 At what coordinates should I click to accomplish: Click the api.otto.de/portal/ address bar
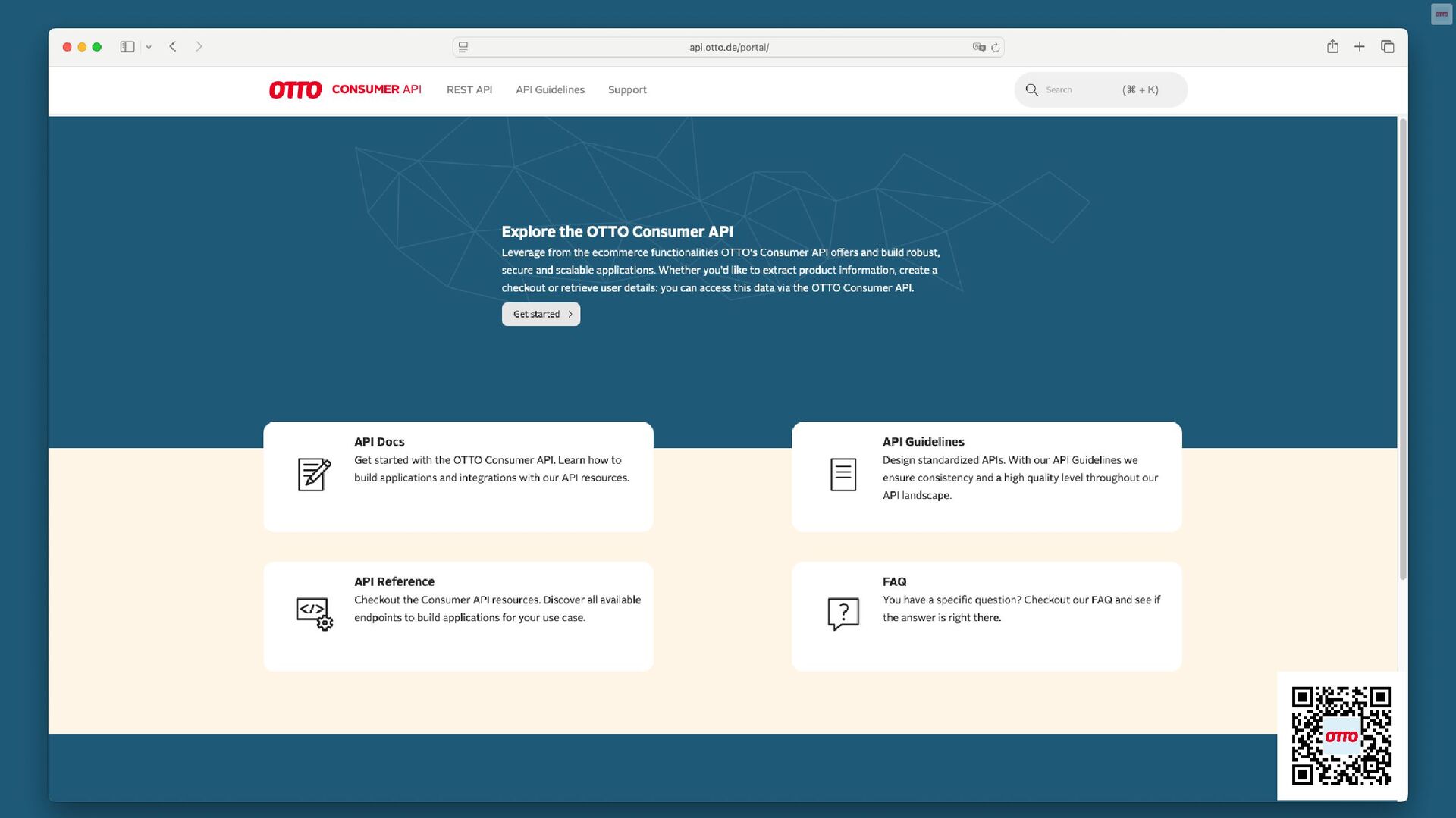tap(728, 47)
